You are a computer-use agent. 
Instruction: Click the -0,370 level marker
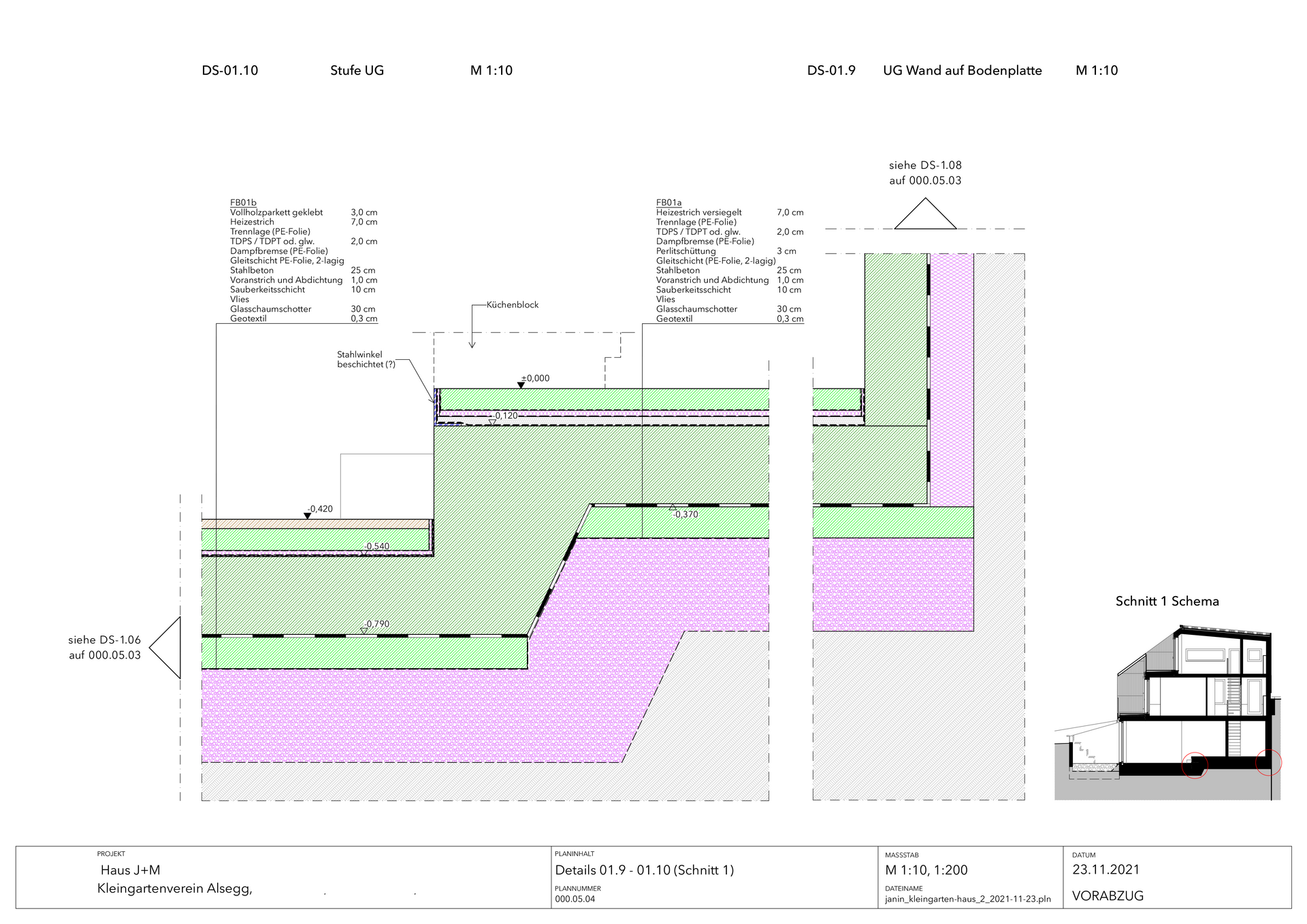[x=673, y=507]
